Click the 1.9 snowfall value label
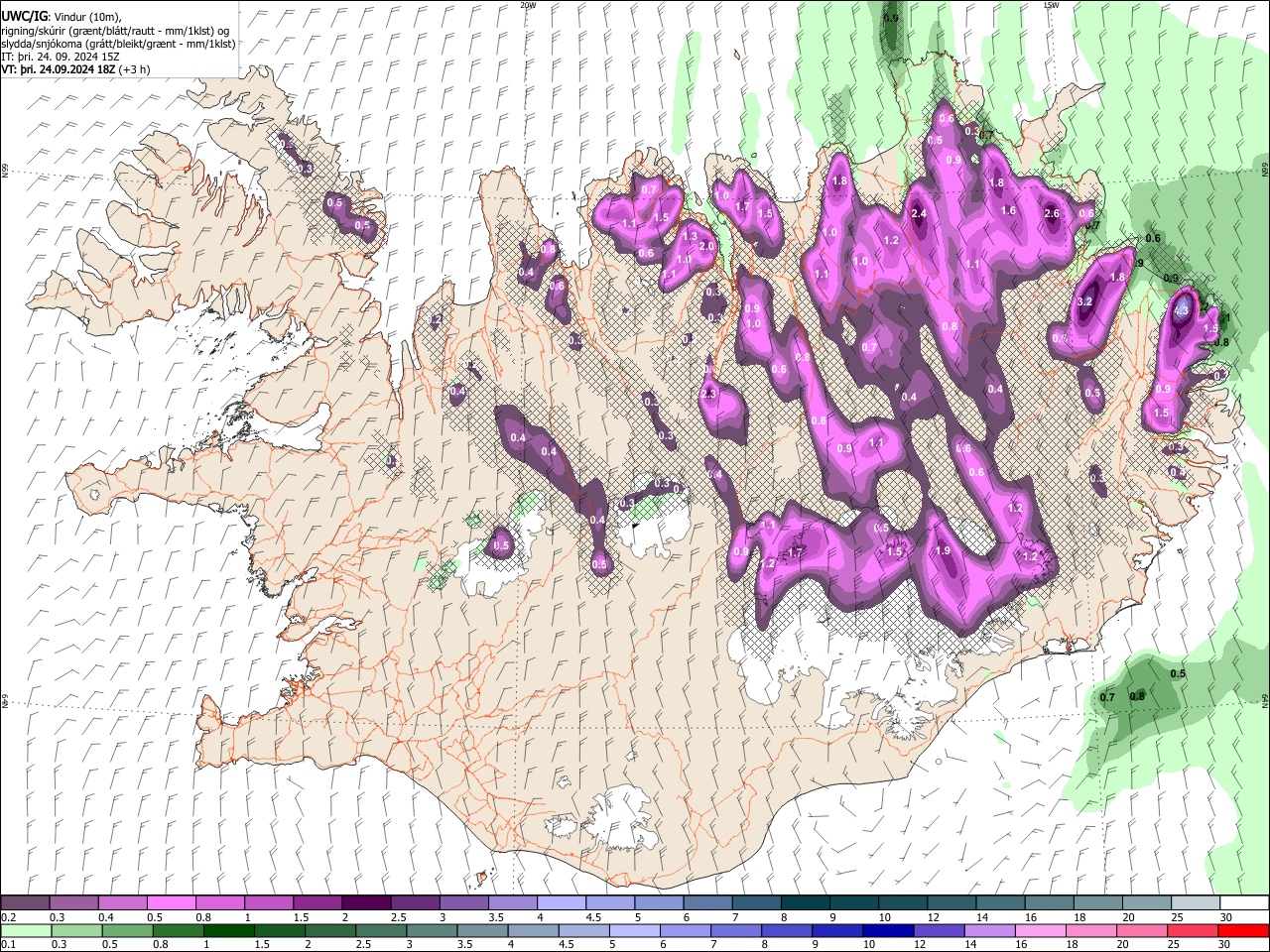This screenshot has width=1270, height=952. (x=944, y=551)
